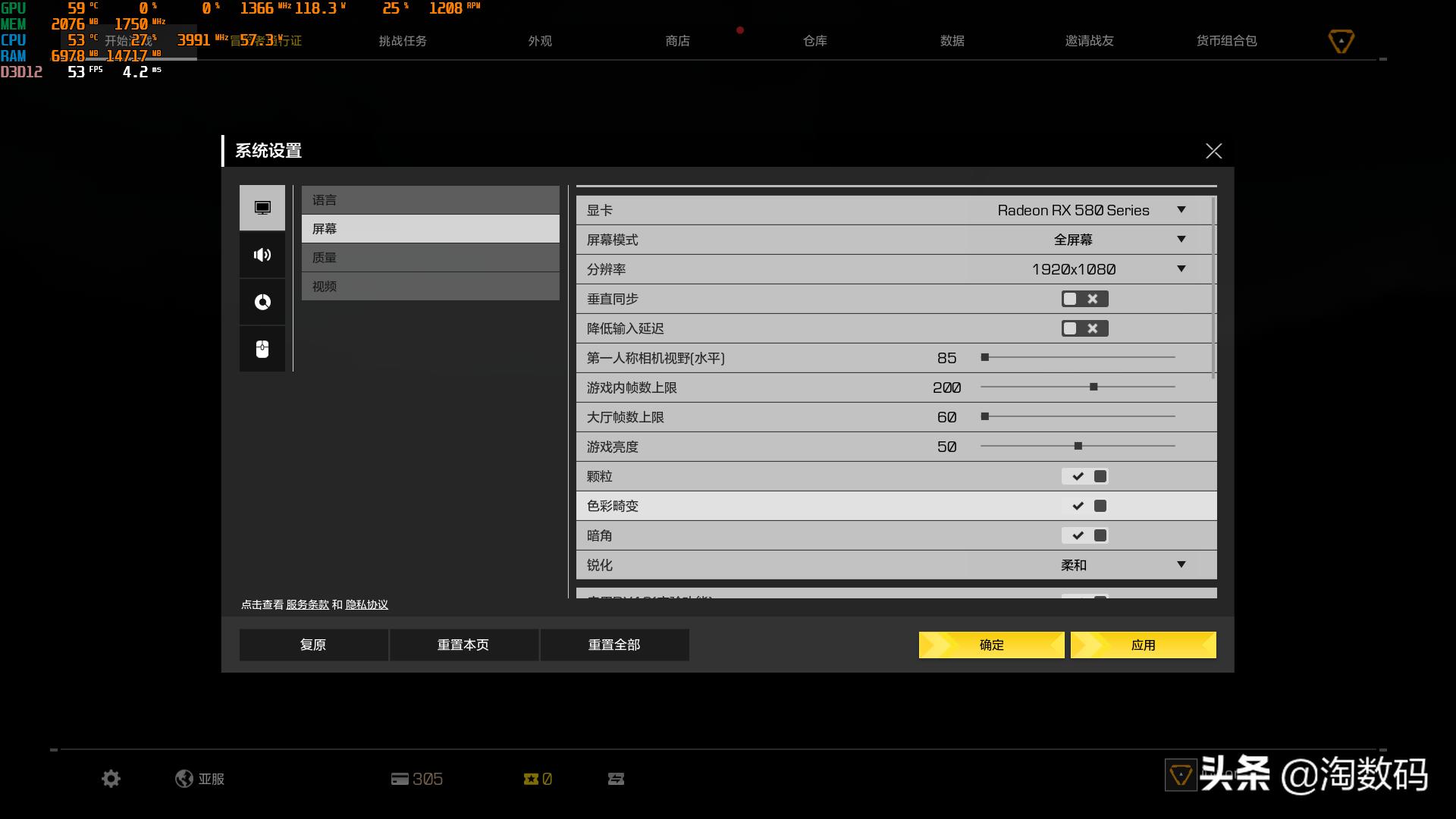Viewport: 1456px width, 819px height.
Task: Open the 商店 shop menu item
Action: click(x=677, y=41)
